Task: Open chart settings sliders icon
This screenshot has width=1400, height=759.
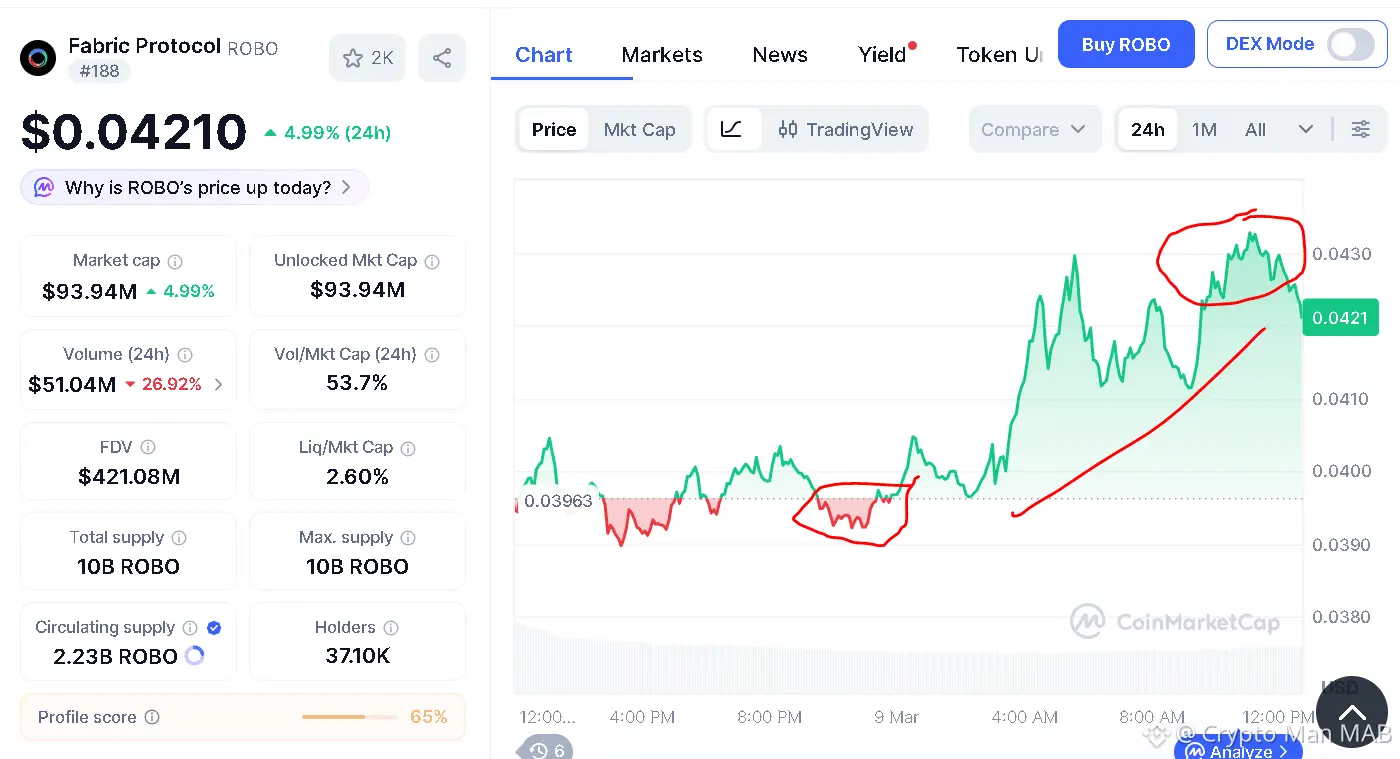Action: [x=1360, y=129]
